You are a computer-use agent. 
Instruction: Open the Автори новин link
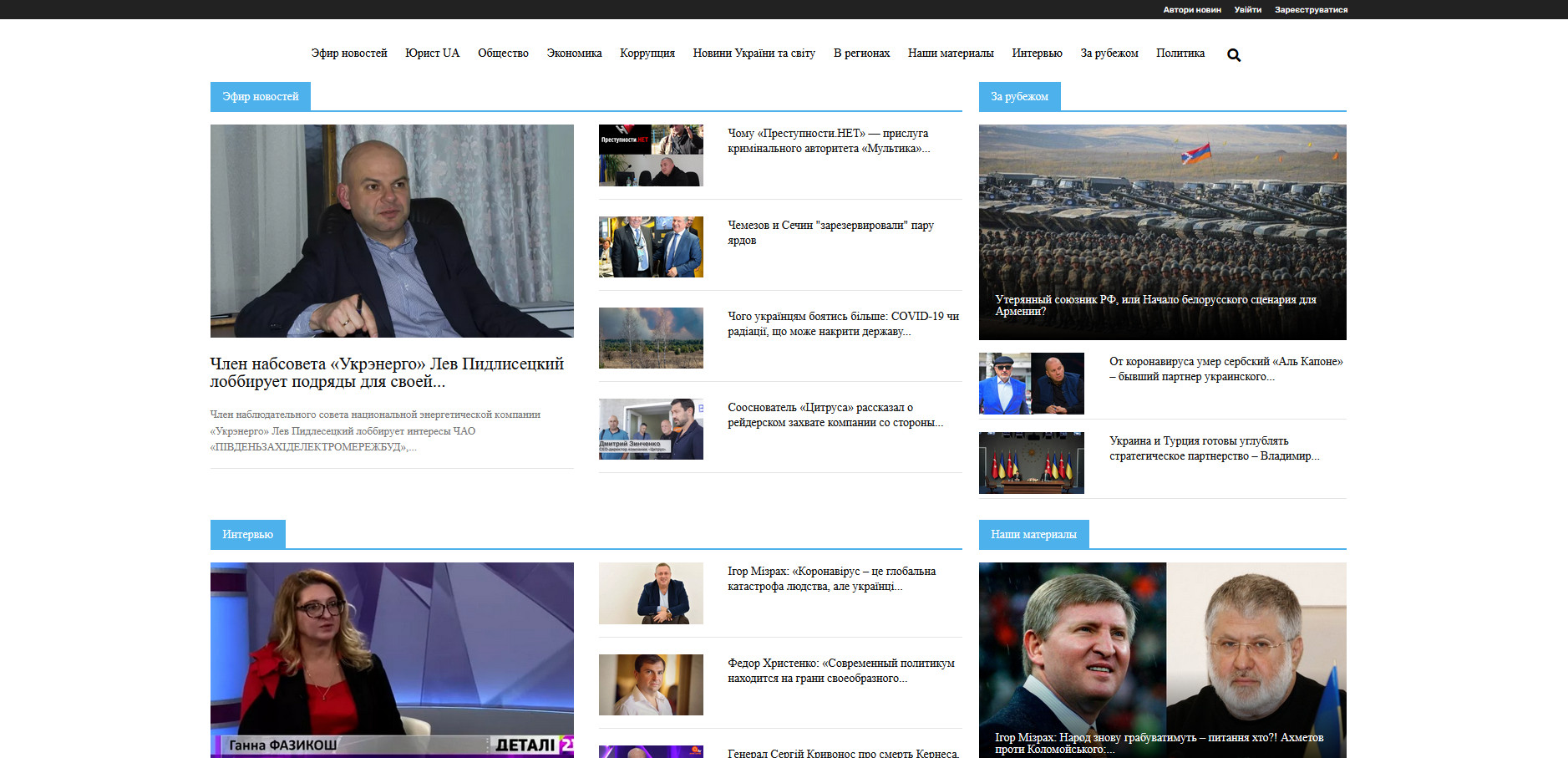click(x=1191, y=10)
